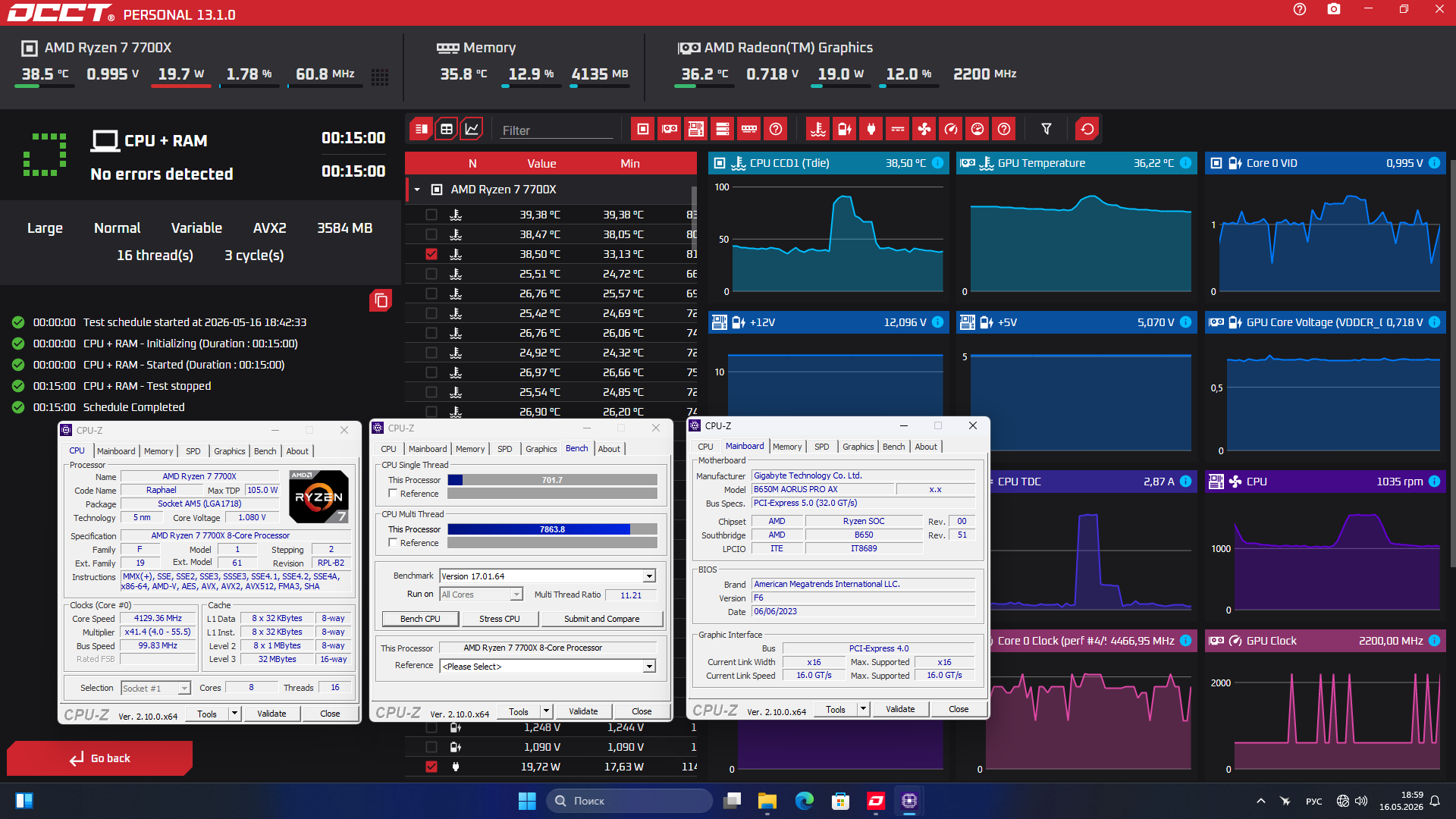Viewport: 1456px width, 819px height.
Task: Open OCCT help in the title bar
Action: tap(1300, 9)
